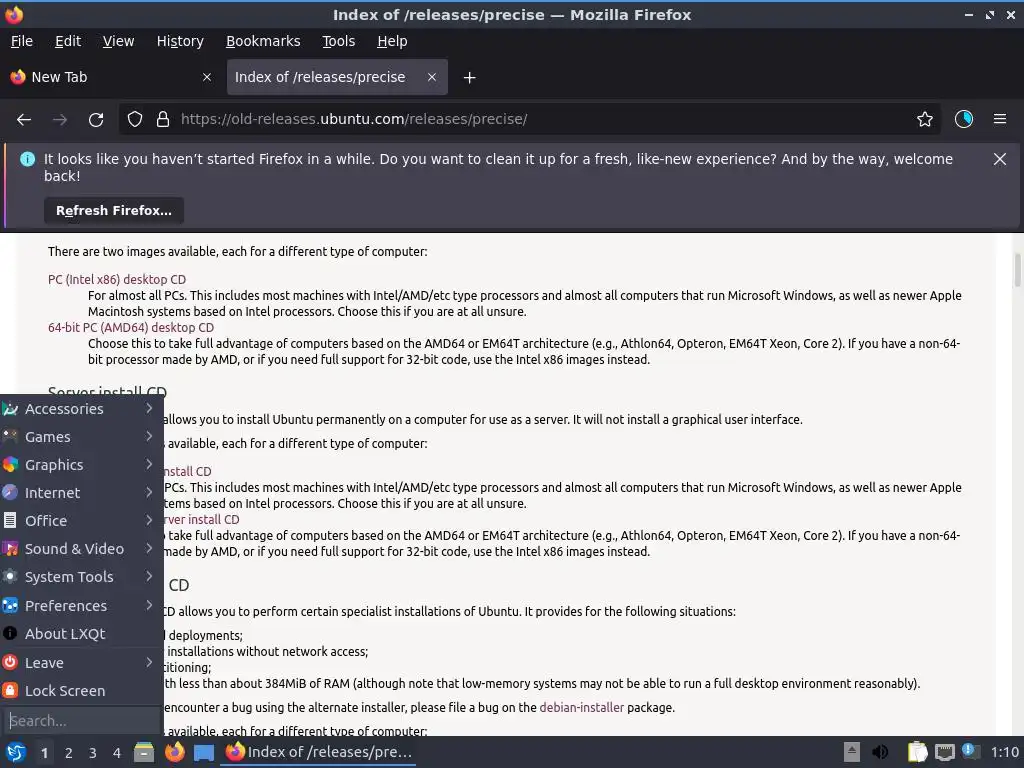Open the tracking protection shield icon
The height and width of the screenshot is (768, 1024).
(x=135, y=120)
